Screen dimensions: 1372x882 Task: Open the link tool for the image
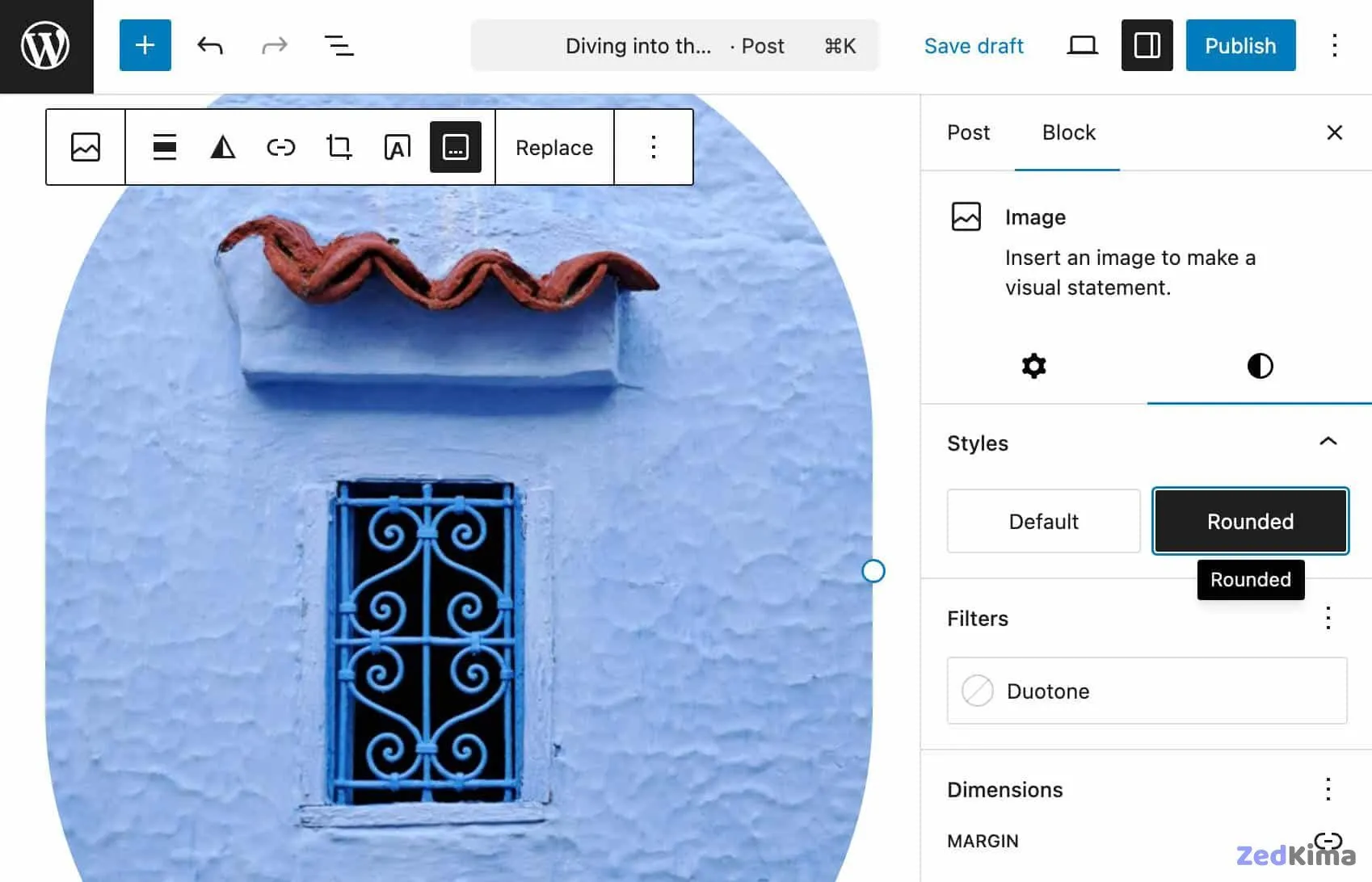(x=280, y=147)
